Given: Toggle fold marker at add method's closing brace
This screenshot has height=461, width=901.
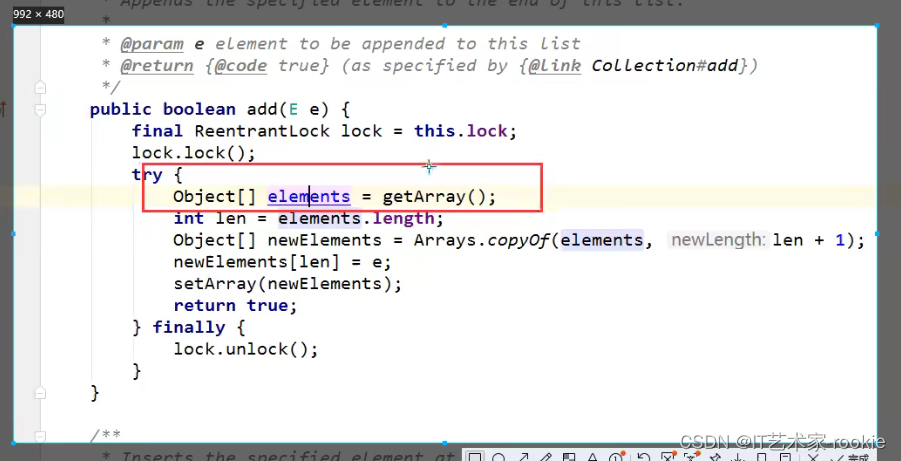Looking at the screenshot, I should click(40, 393).
